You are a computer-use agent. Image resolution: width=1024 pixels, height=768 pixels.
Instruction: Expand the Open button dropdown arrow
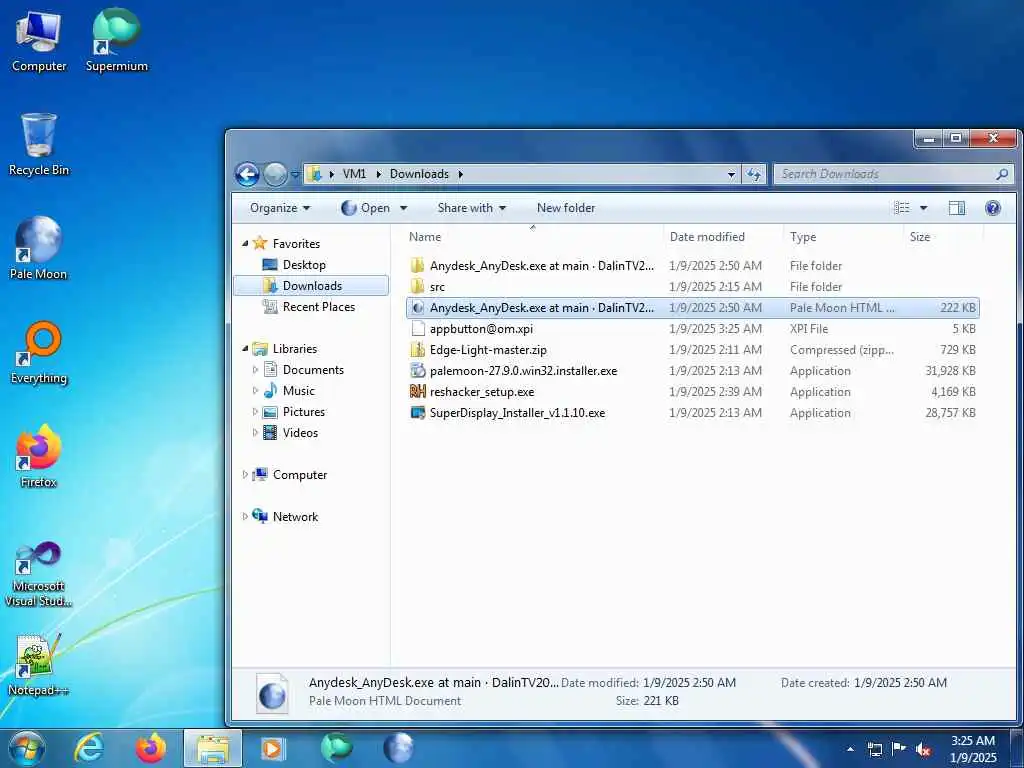[x=403, y=208]
